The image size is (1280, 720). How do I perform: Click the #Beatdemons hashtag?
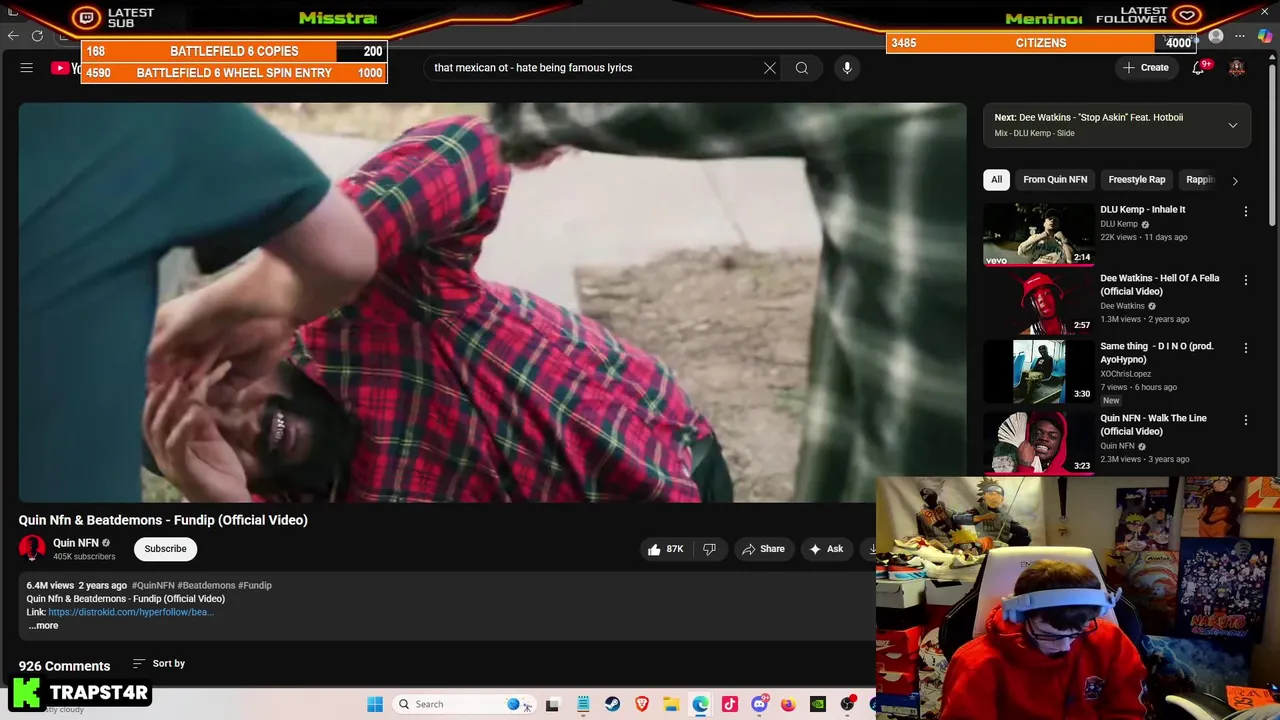coord(206,585)
